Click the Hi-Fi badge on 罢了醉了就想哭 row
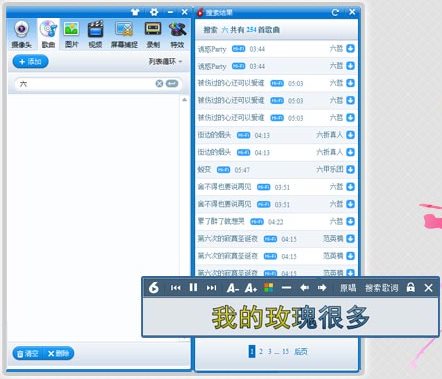Image resolution: width=442 pixels, height=379 pixels. [x=257, y=221]
